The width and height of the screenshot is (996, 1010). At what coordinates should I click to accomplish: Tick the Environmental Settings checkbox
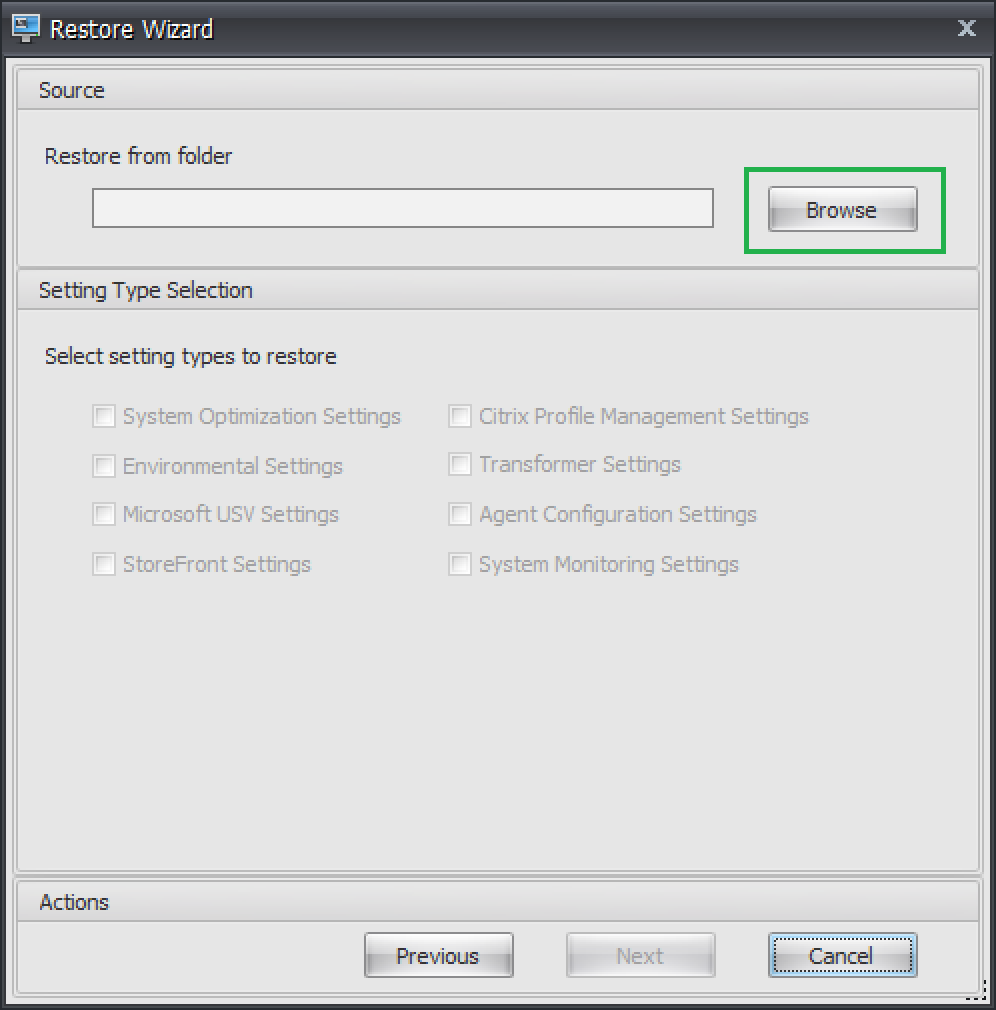[104, 466]
